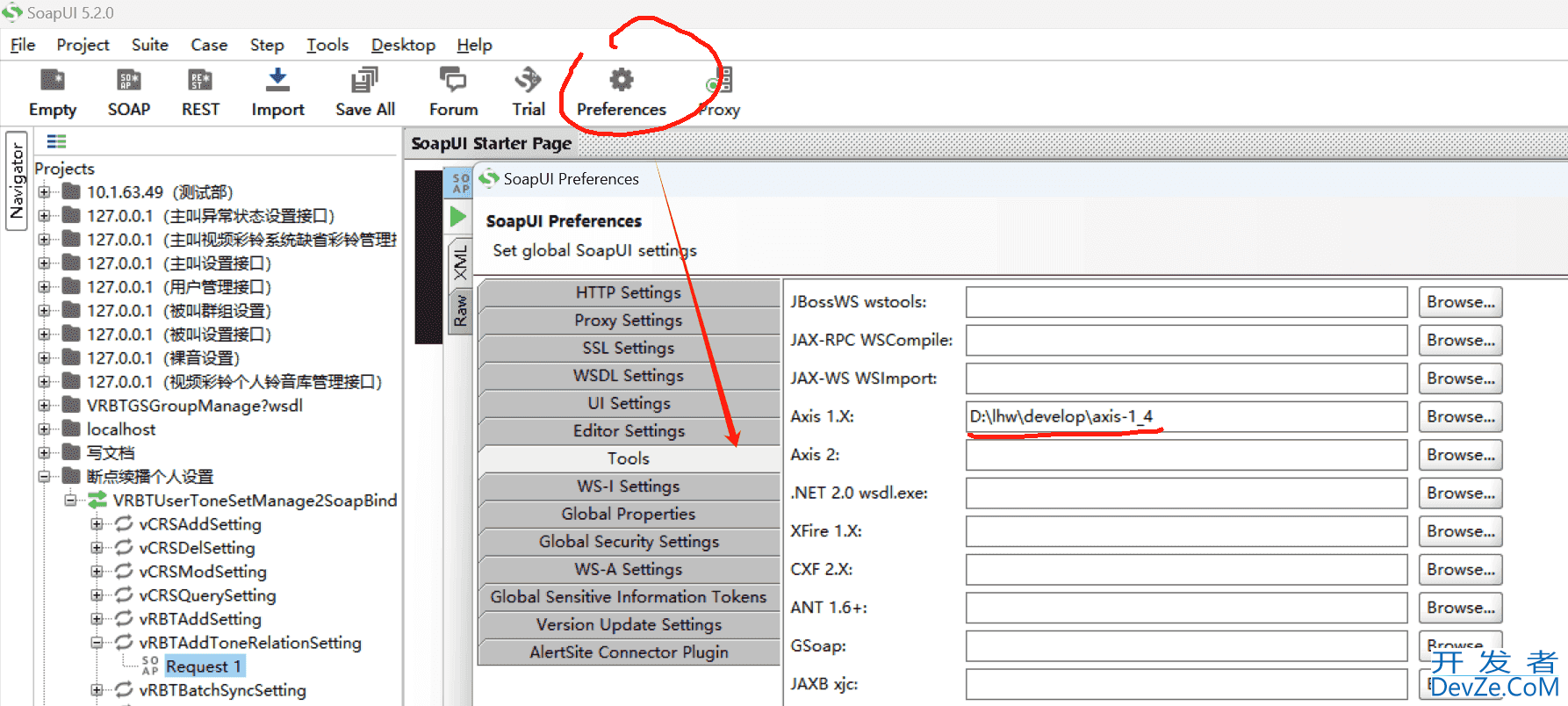The image size is (1568, 706).
Task: Open Editor Settings preferences tab
Action: (x=629, y=431)
